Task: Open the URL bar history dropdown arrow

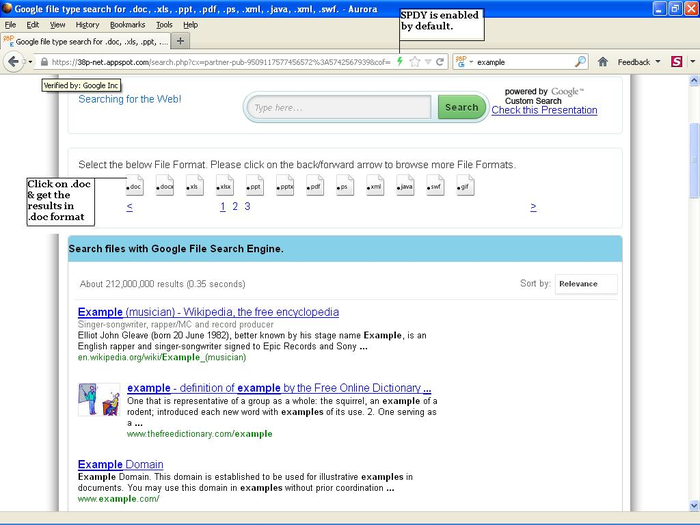Action: coord(428,62)
